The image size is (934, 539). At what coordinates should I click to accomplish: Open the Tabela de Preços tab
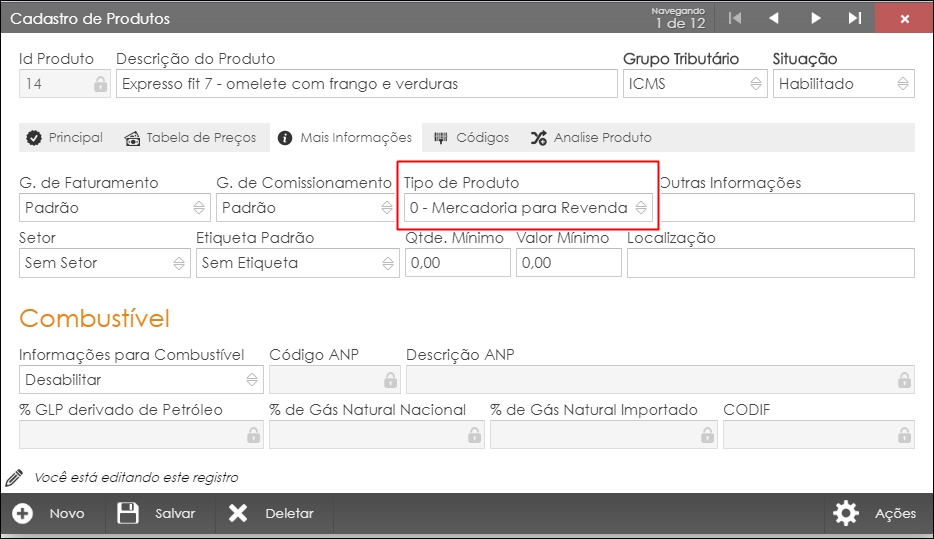(x=191, y=138)
